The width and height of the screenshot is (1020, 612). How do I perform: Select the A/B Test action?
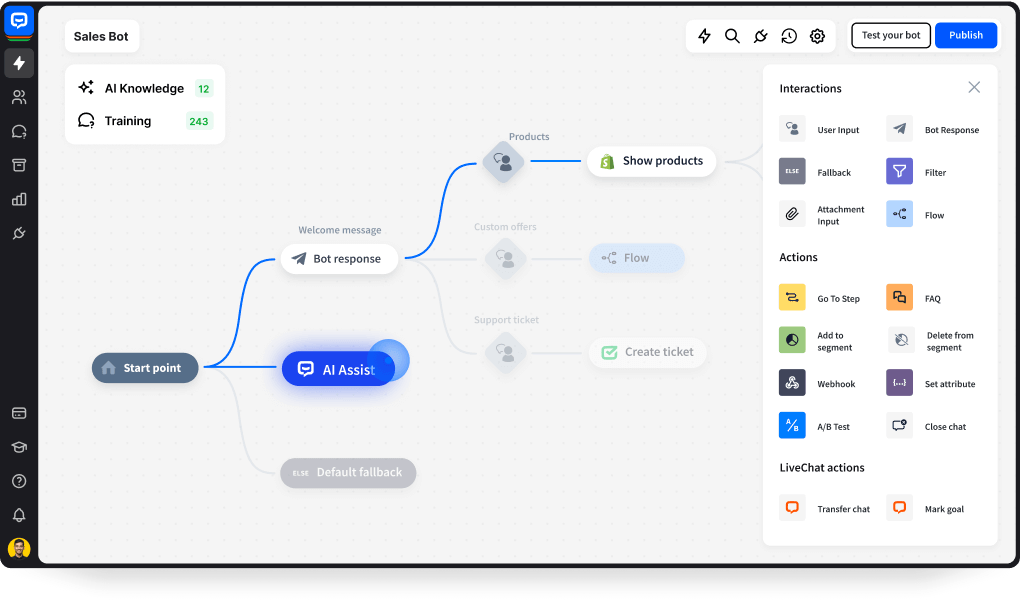point(816,425)
